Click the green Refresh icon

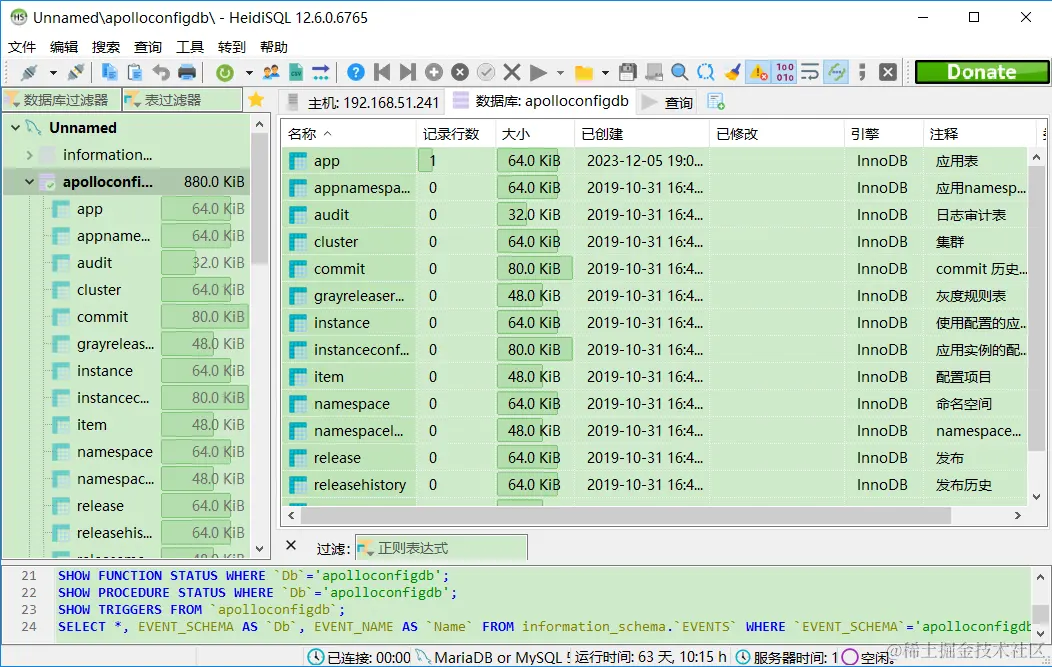pyautogui.click(x=225, y=72)
